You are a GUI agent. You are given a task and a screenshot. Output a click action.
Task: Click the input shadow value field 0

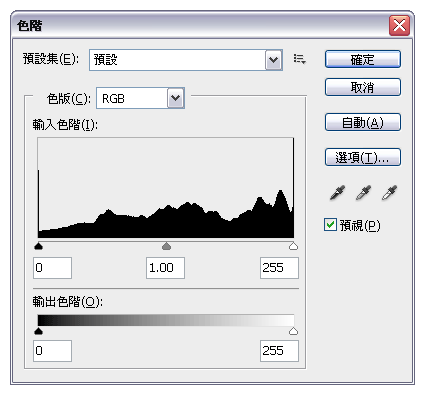[x=52, y=268]
